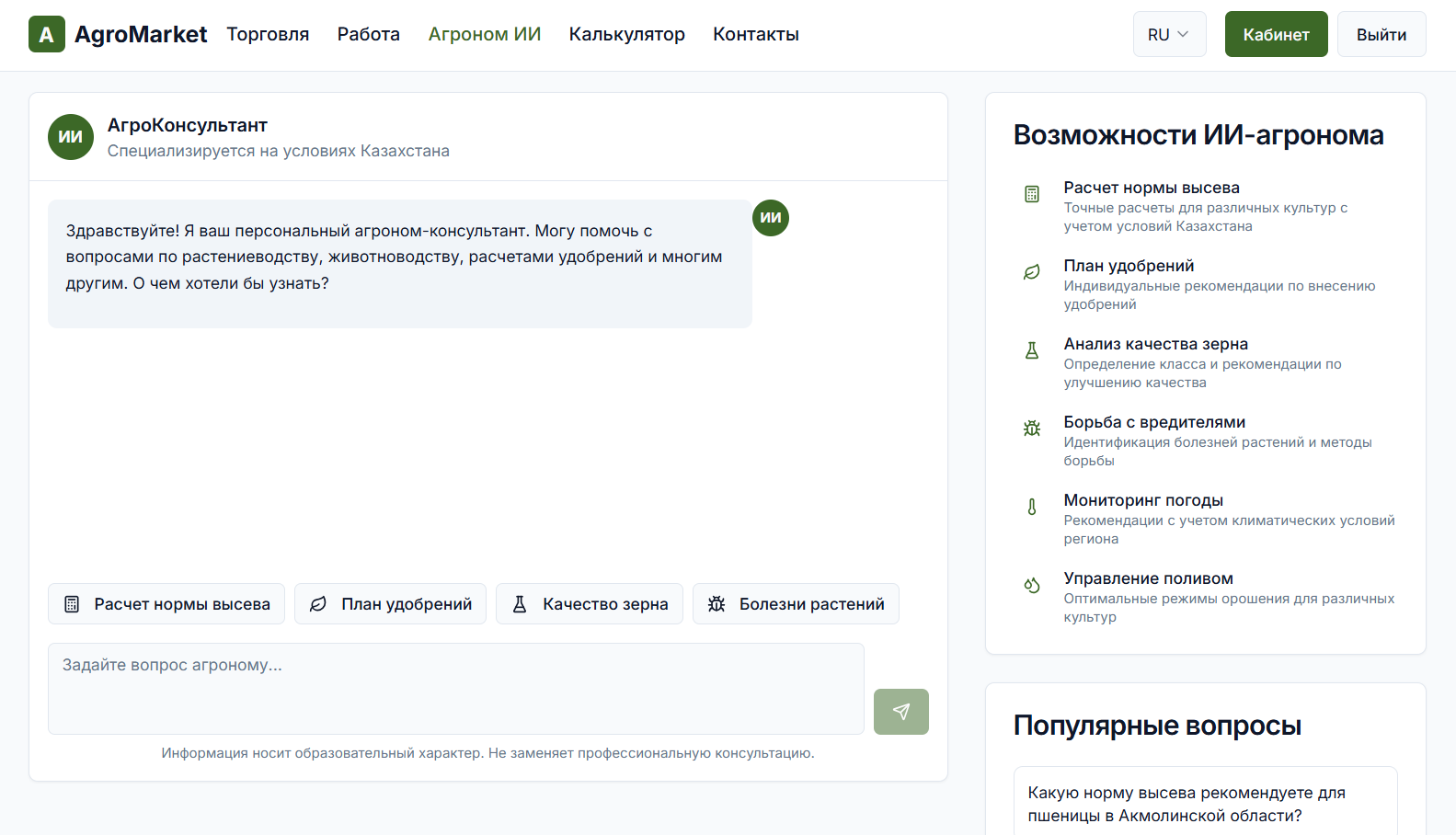Image resolution: width=1456 pixels, height=835 pixels.
Task: Click the ИИ avatar beside the greeting message
Action: coord(771,218)
